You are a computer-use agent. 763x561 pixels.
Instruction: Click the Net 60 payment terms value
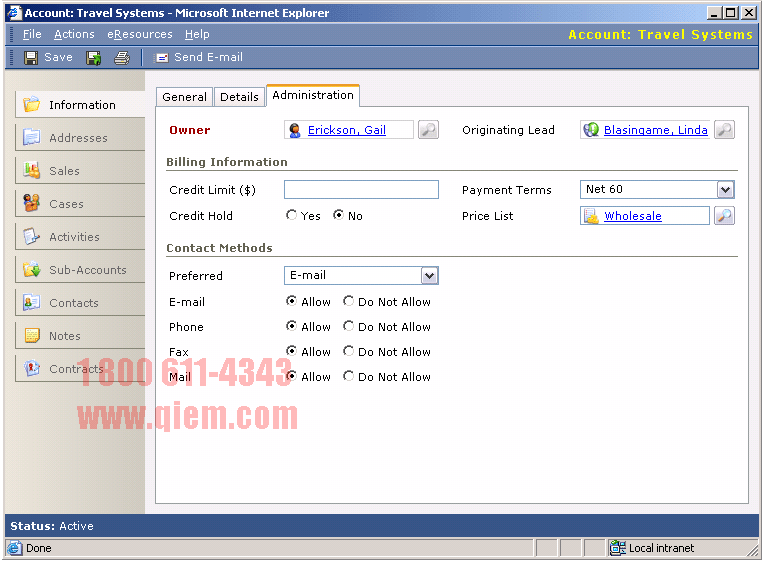(x=604, y=189)
